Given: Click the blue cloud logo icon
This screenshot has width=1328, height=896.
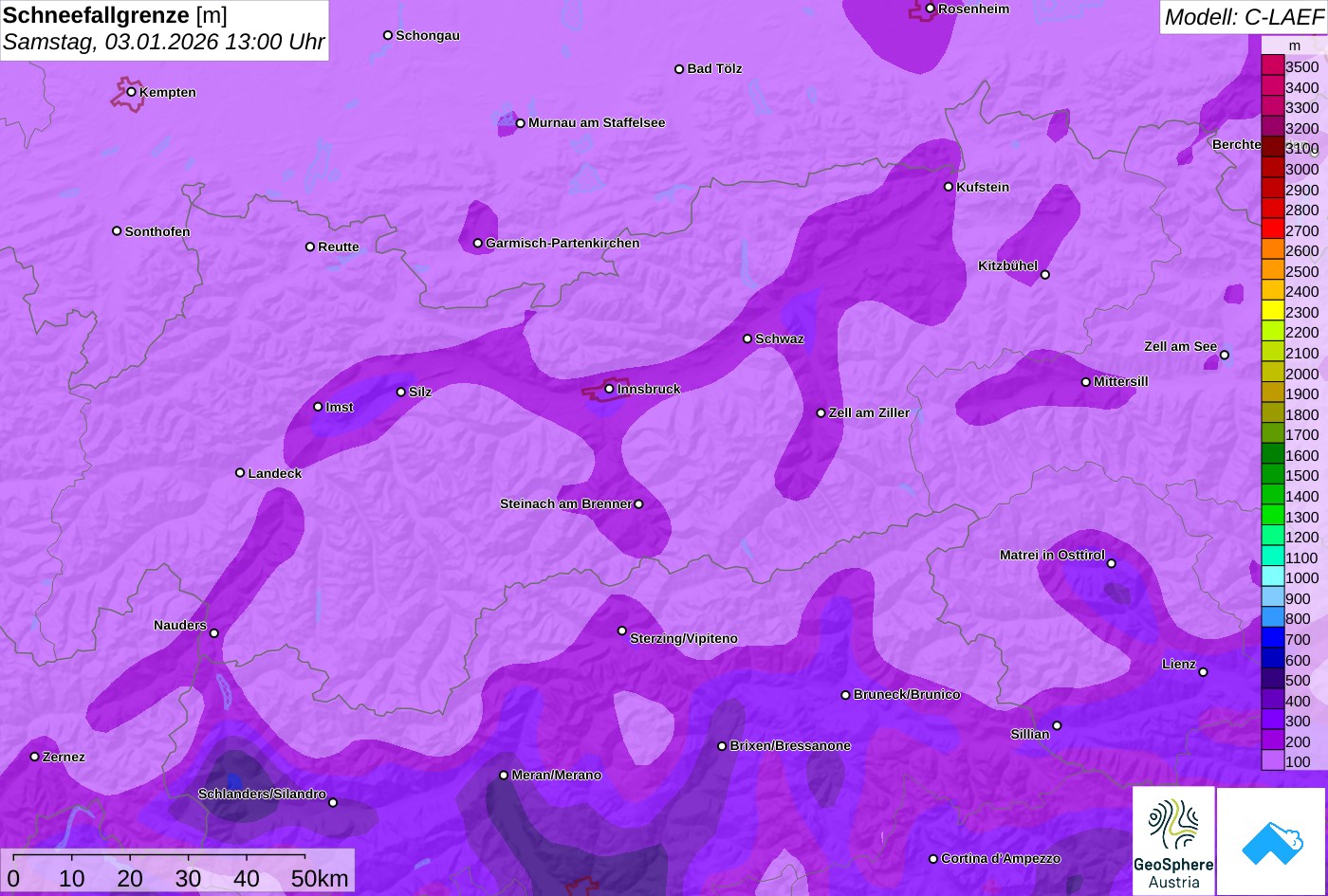Looking at the screenshot, I should coord(1271,841).
